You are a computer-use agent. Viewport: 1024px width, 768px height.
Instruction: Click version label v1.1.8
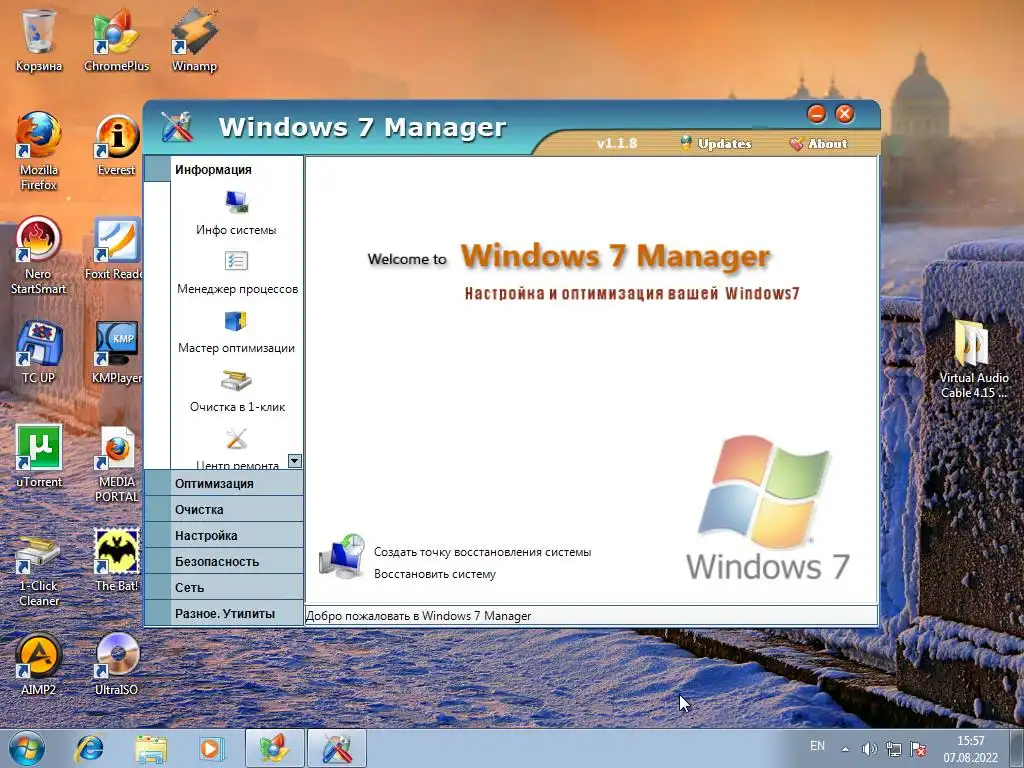pyautogui.click(x=616, y=144)
